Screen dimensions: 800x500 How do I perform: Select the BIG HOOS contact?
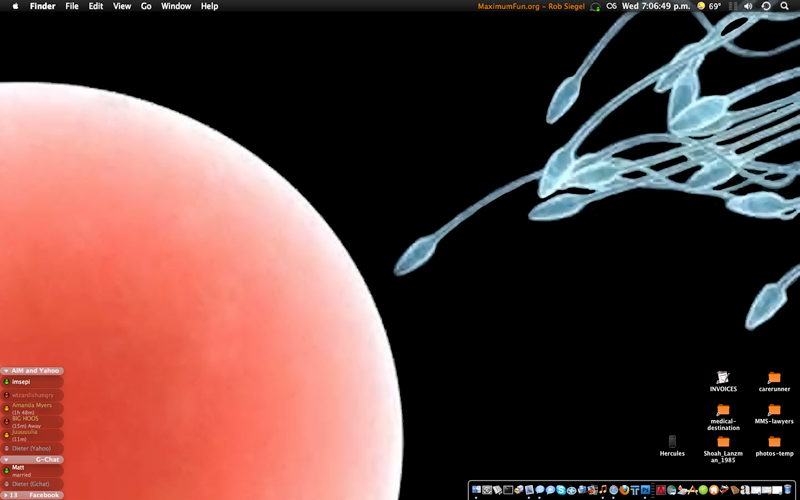tap(32, 421)
